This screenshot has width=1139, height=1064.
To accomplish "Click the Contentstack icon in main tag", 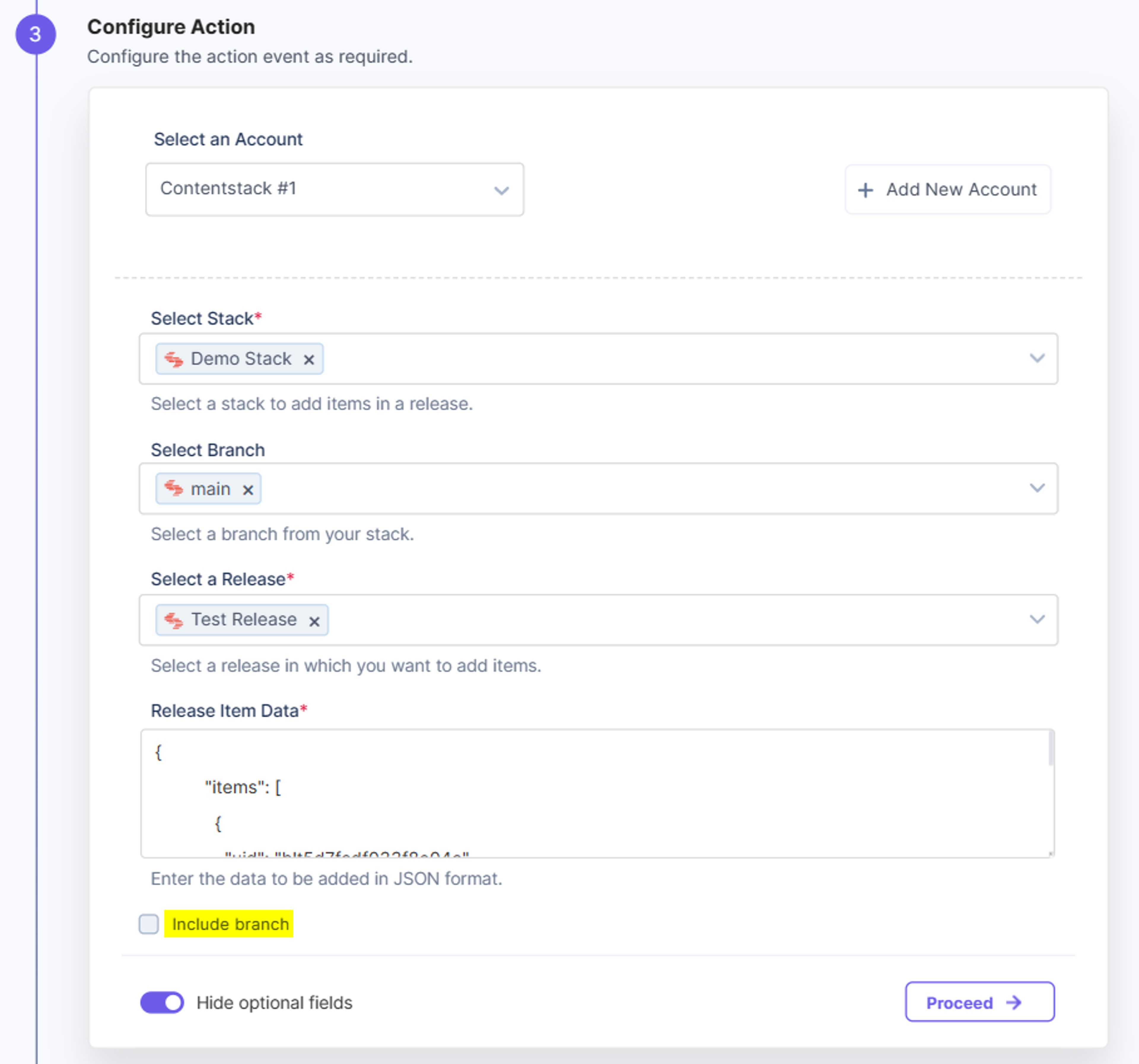I will click(174, 488).
